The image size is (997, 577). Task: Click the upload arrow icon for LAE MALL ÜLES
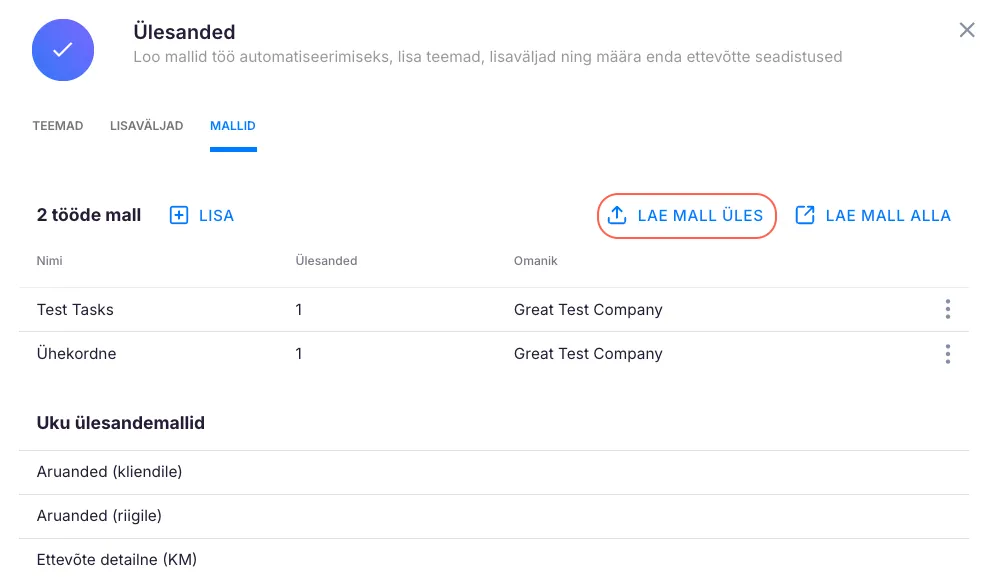click(617, 215)
